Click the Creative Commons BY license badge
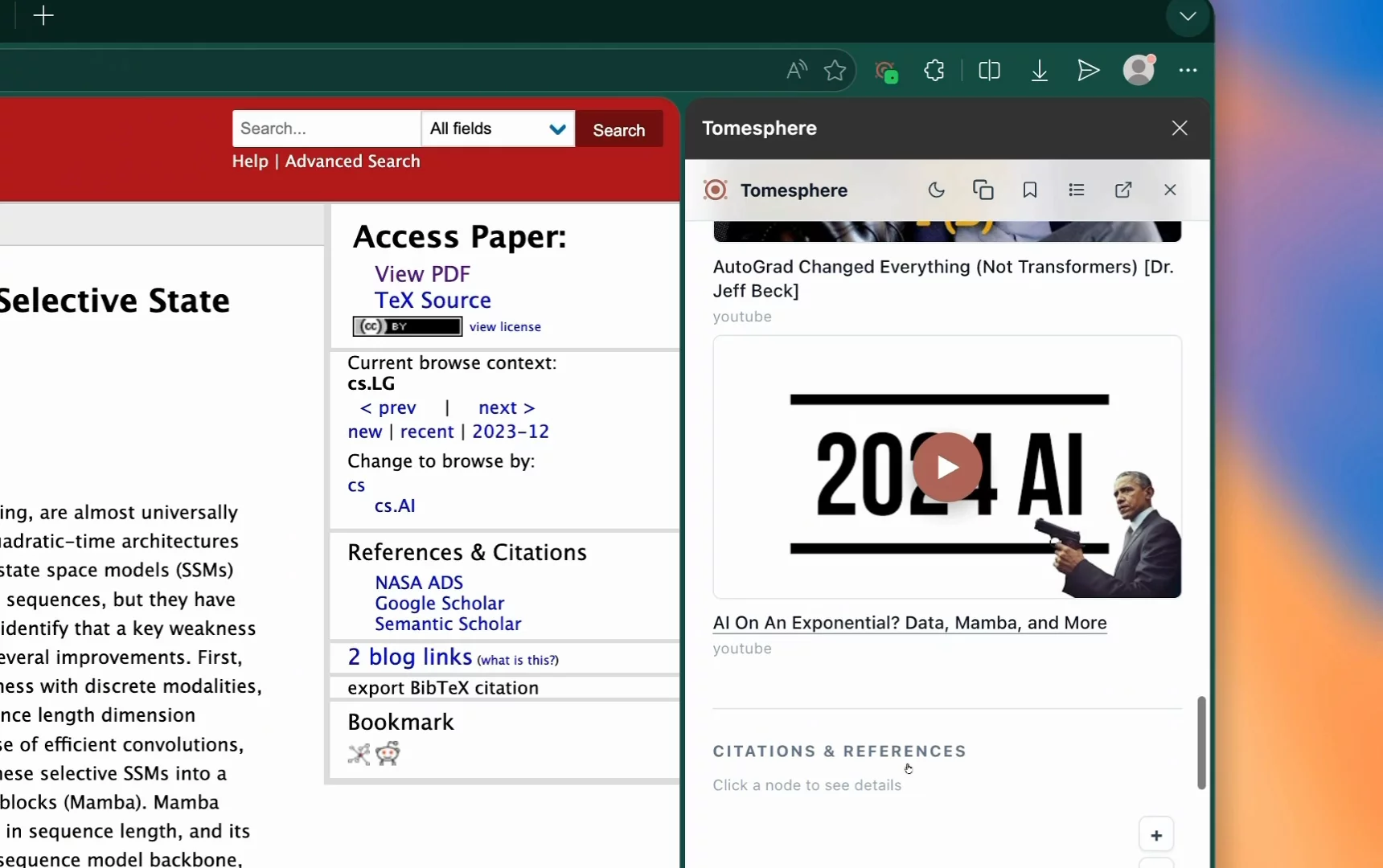The image size is (1383, 868). click(408, 326)
